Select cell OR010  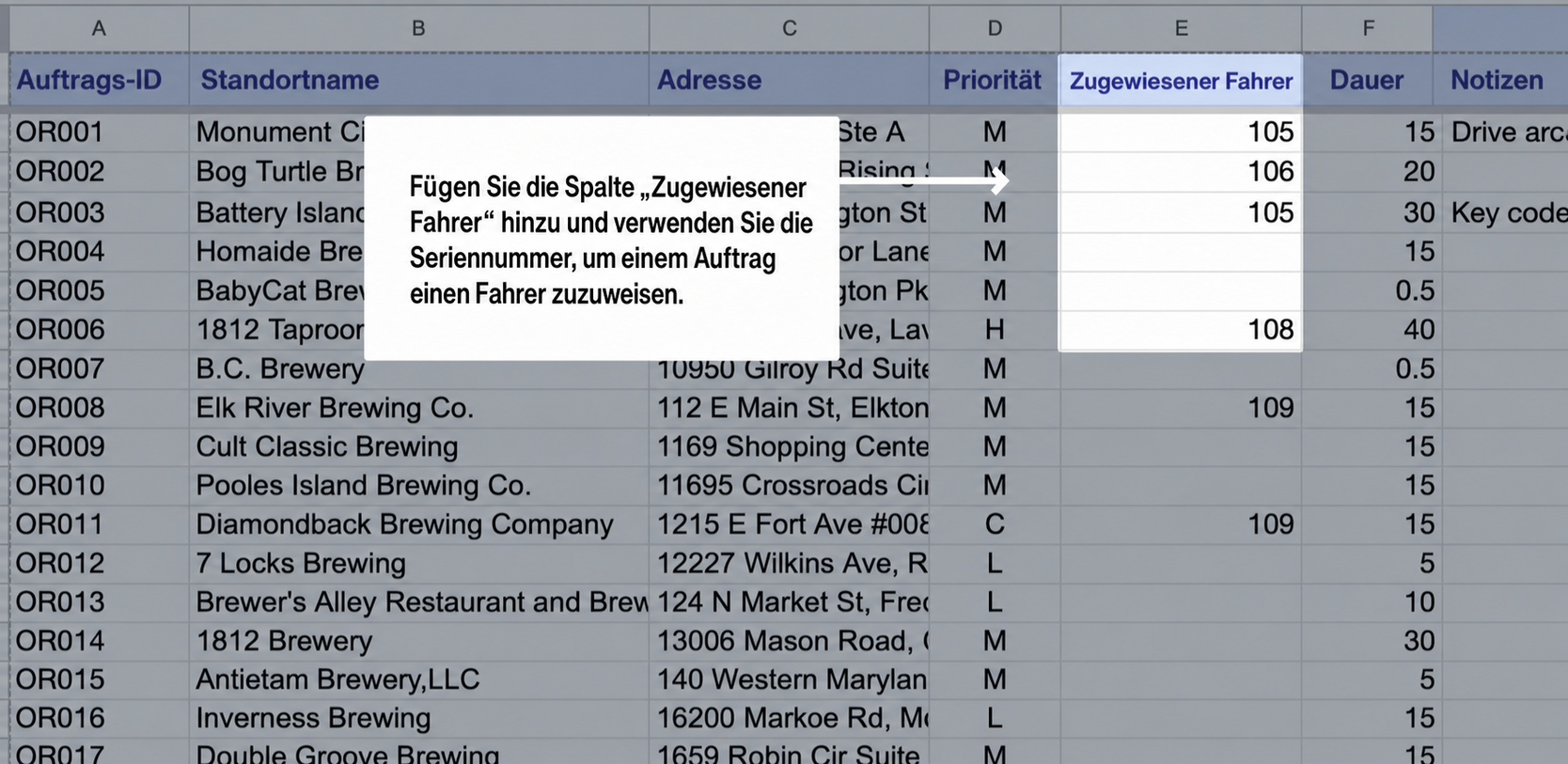pos(99,485)
